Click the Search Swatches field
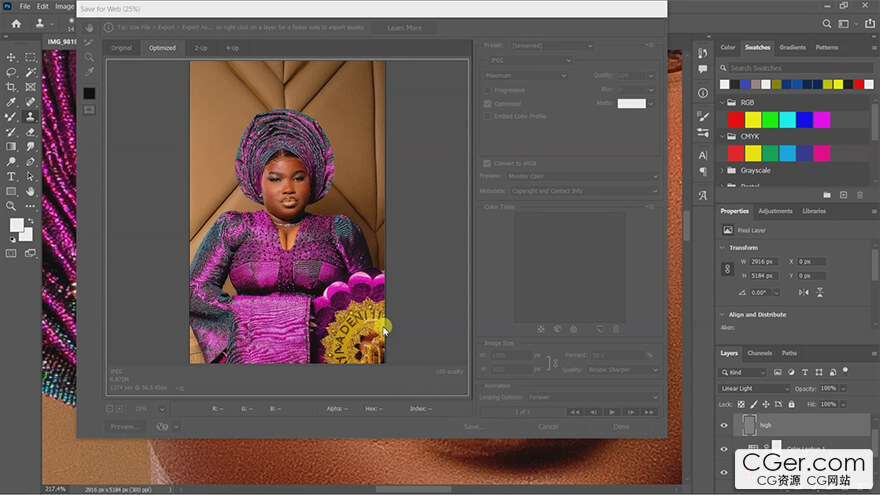 790,68
